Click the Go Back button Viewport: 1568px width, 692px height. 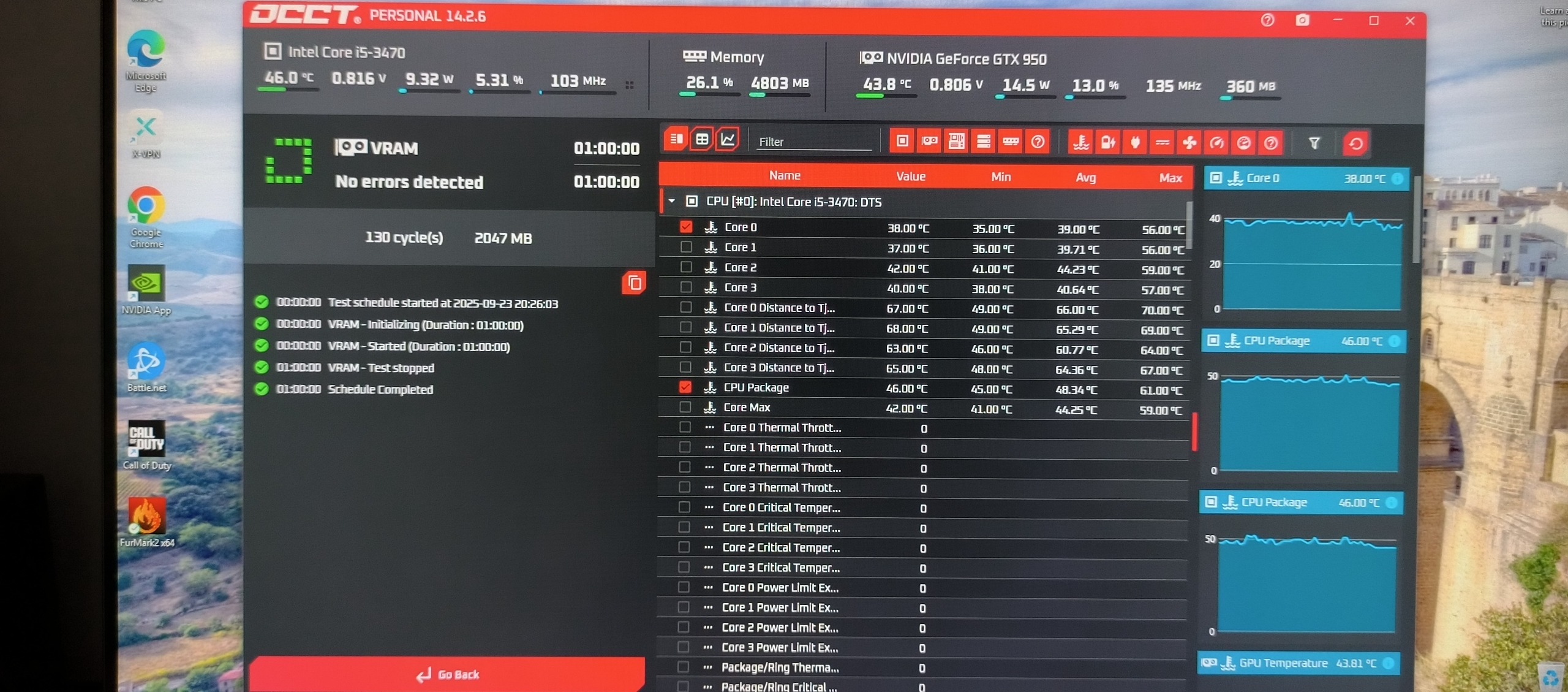coord(447,674)
